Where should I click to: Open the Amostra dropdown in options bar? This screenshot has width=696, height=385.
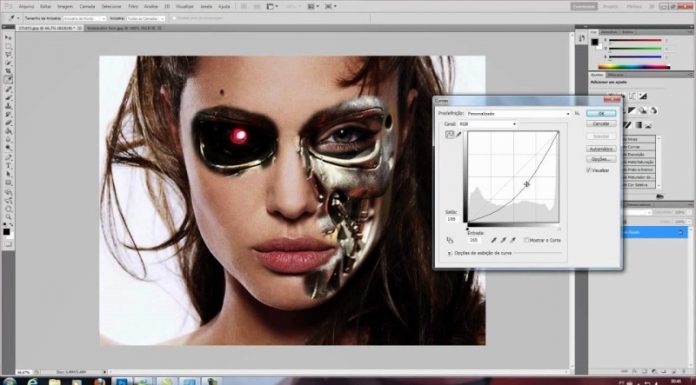click(145, 18)
